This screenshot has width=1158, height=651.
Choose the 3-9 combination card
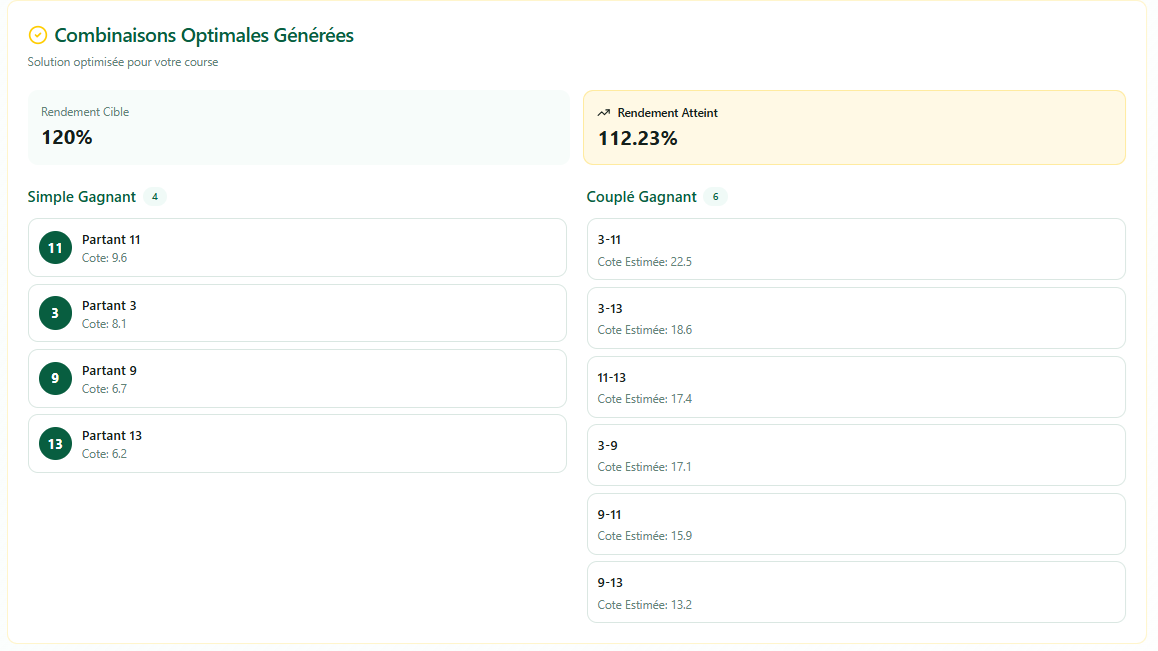tap(855, 455)
